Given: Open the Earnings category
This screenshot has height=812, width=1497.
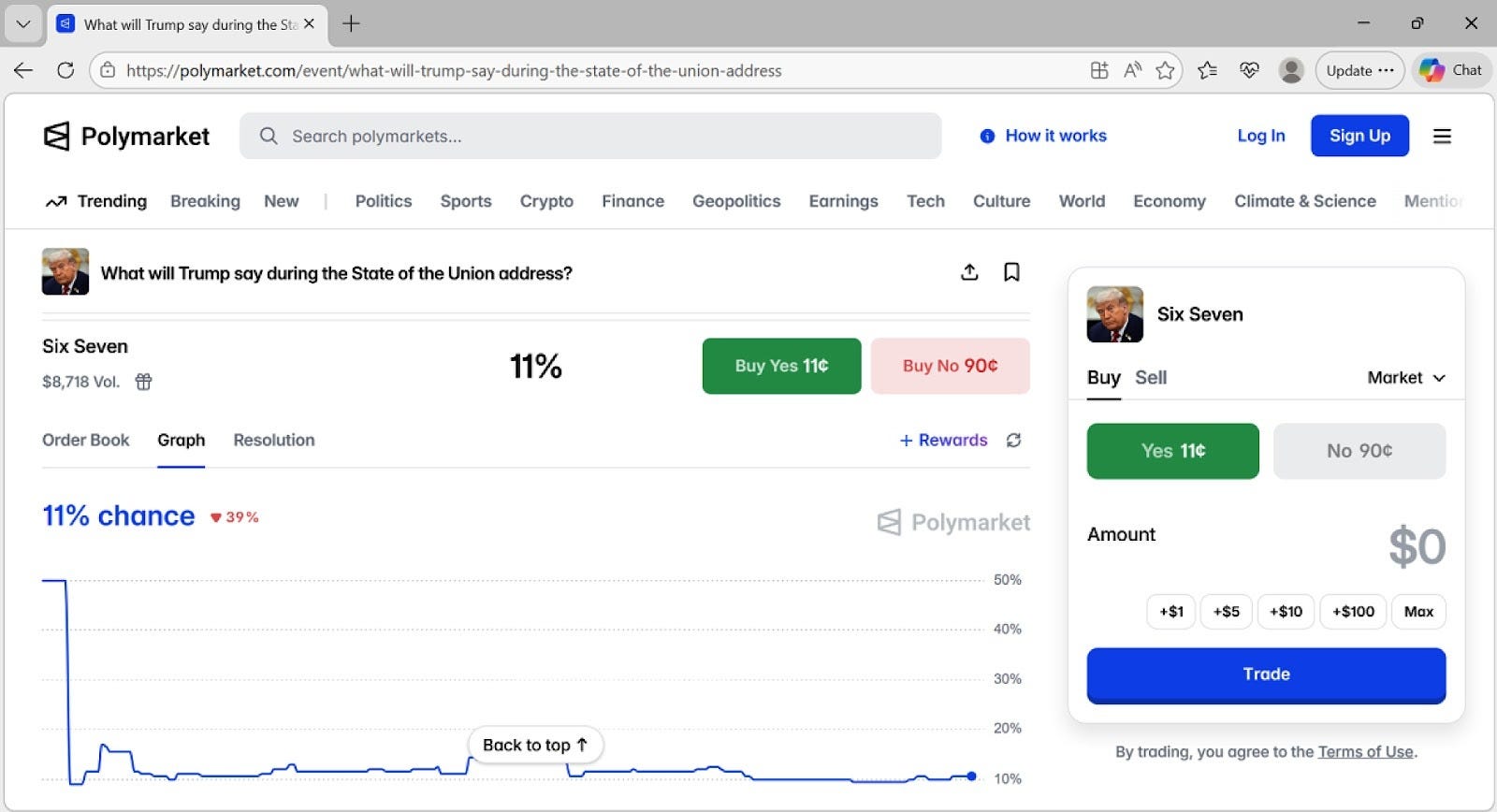Looking at the screenshot, I should pos(844,201).
